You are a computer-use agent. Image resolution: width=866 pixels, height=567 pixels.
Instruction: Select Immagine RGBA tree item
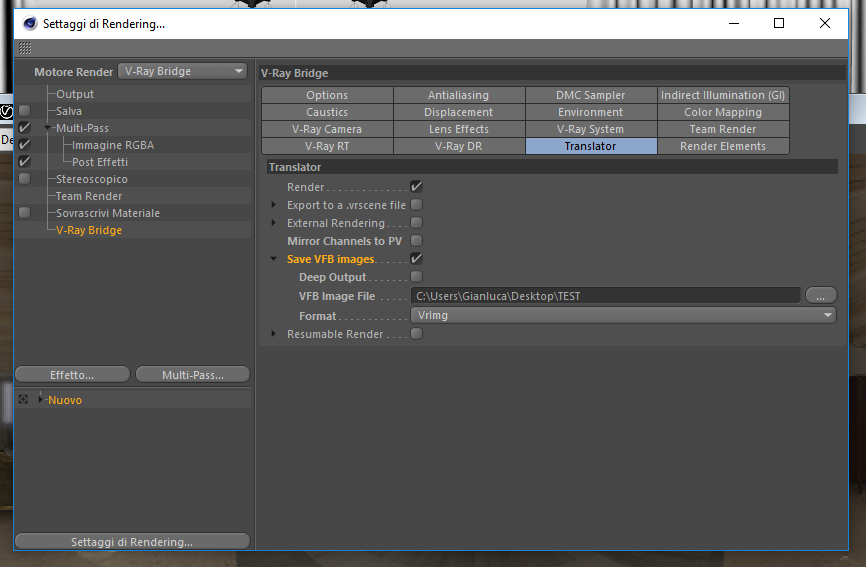[113, 145]
